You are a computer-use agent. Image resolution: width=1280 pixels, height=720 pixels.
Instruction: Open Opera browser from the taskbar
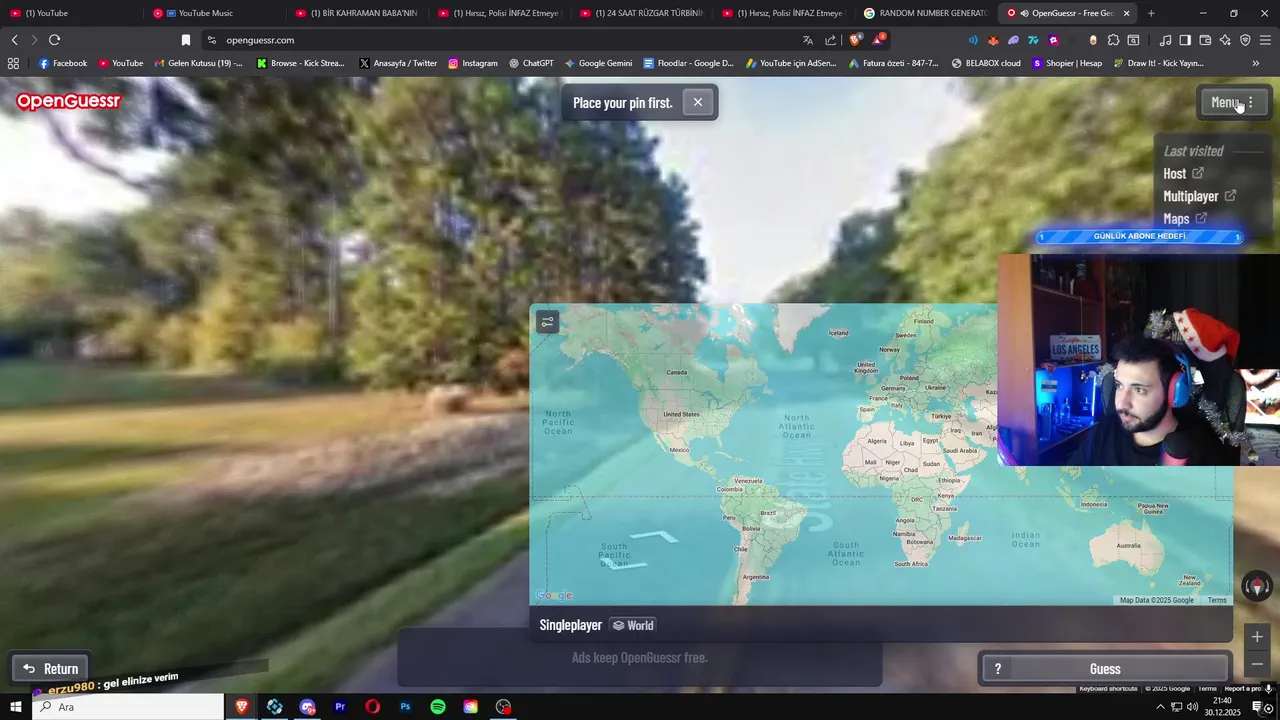(x=373, y=707)
